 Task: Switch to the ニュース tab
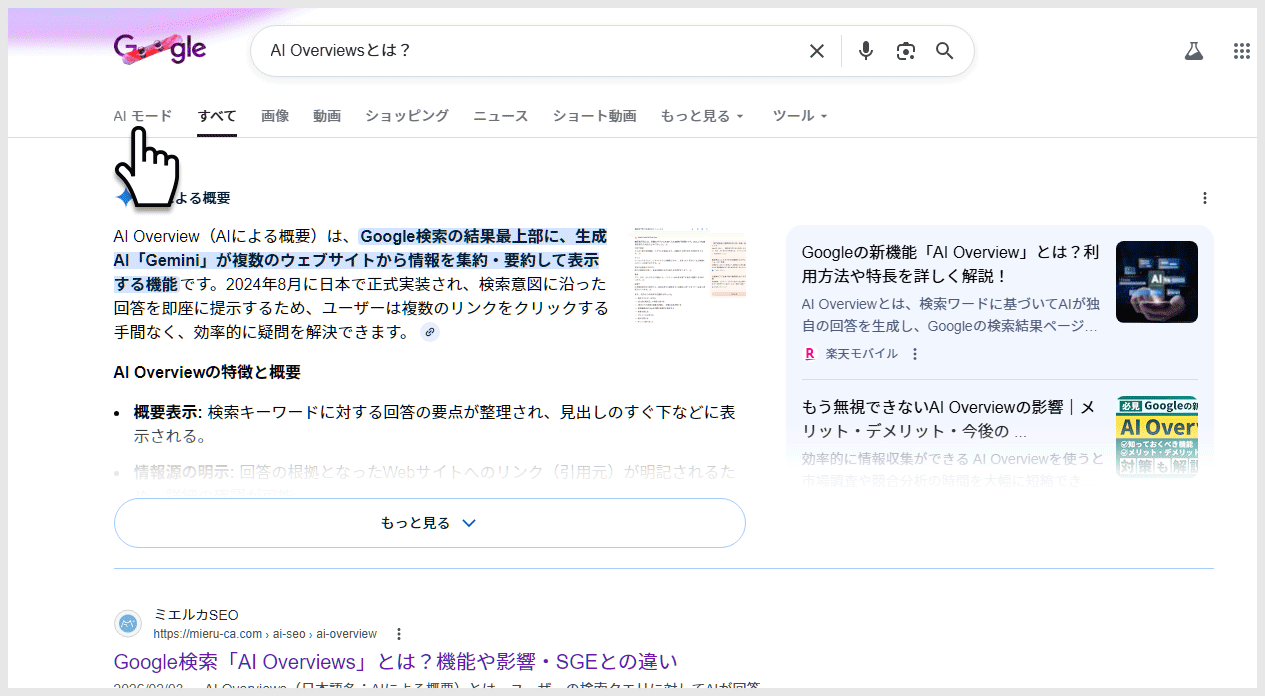pyautogui.click(x=500, y=115)
